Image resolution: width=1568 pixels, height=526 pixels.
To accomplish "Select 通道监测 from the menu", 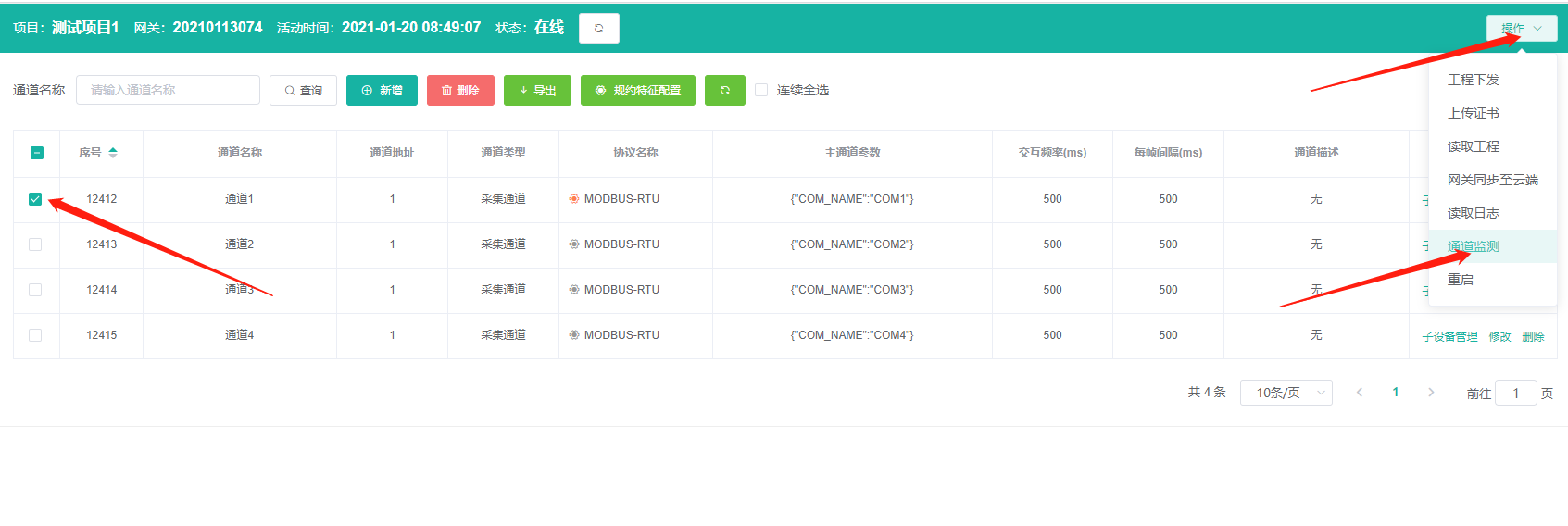I will click(x=1473, y=246).
